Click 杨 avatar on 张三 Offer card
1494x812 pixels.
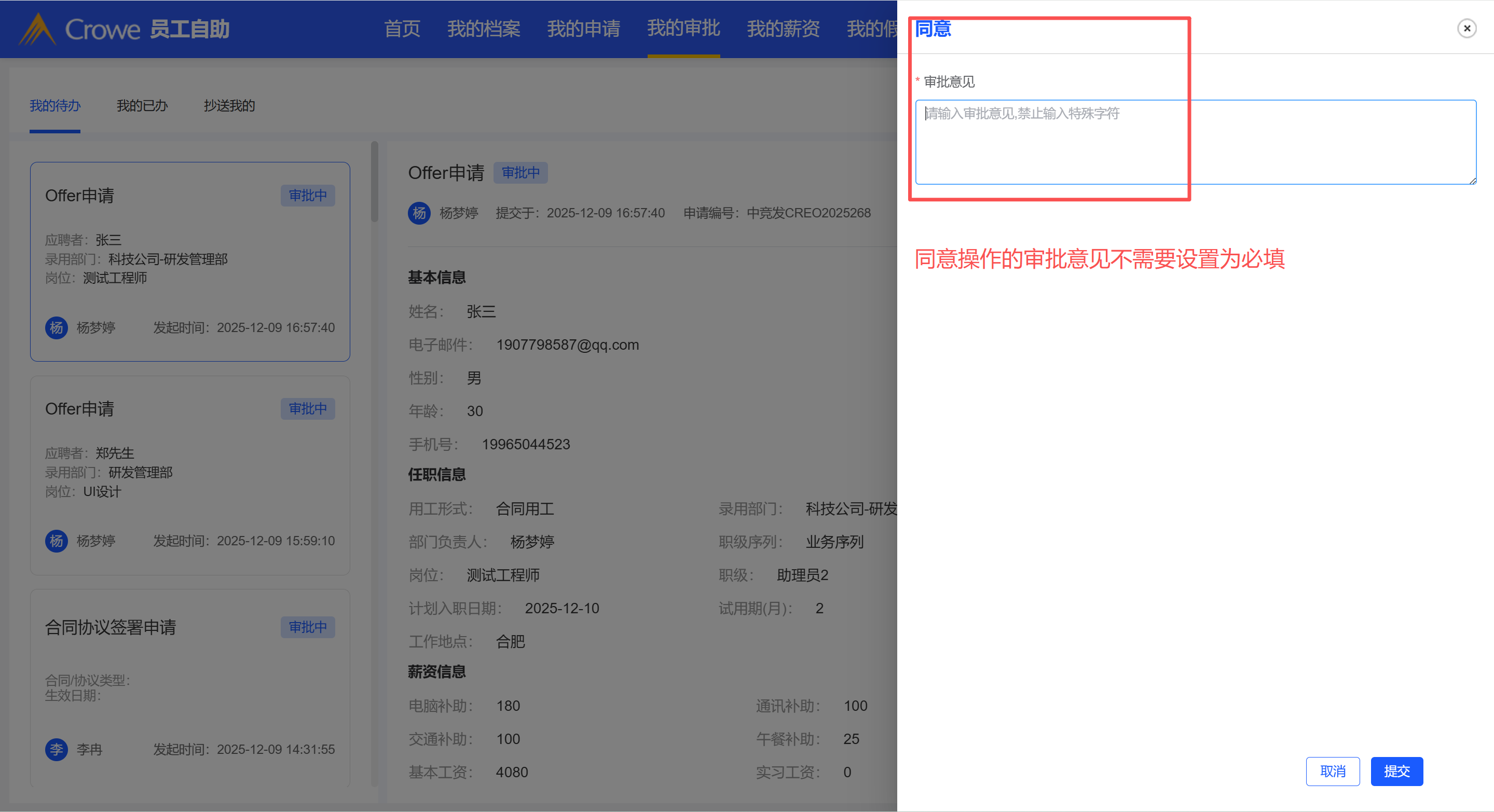click(56, 328)
